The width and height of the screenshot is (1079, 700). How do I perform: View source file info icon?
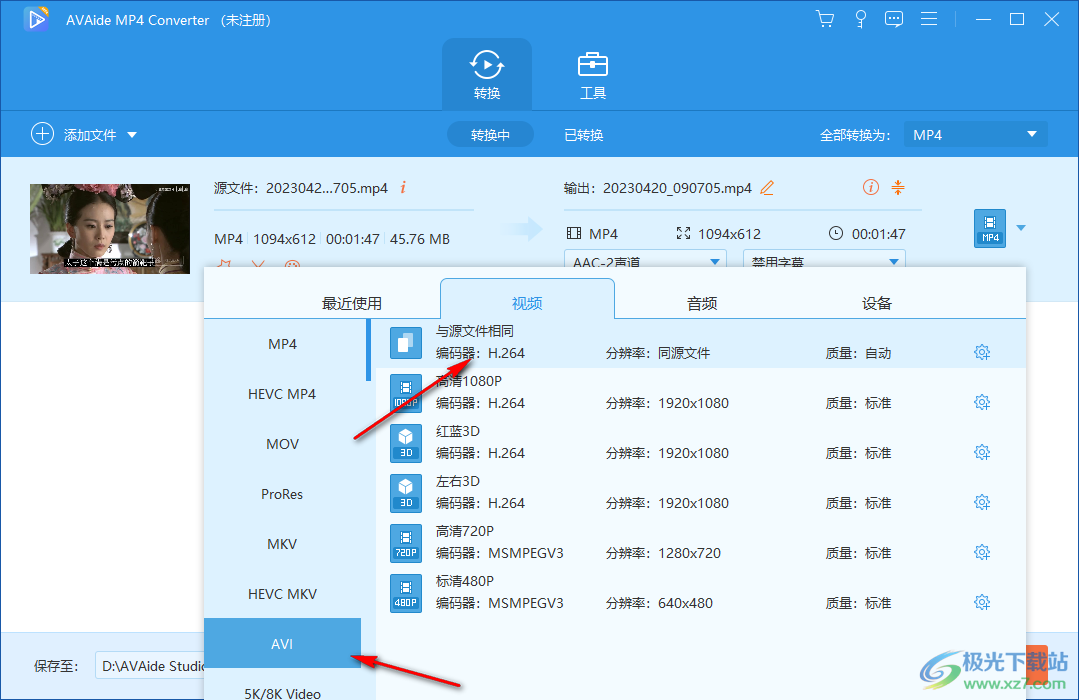point(403,187)
